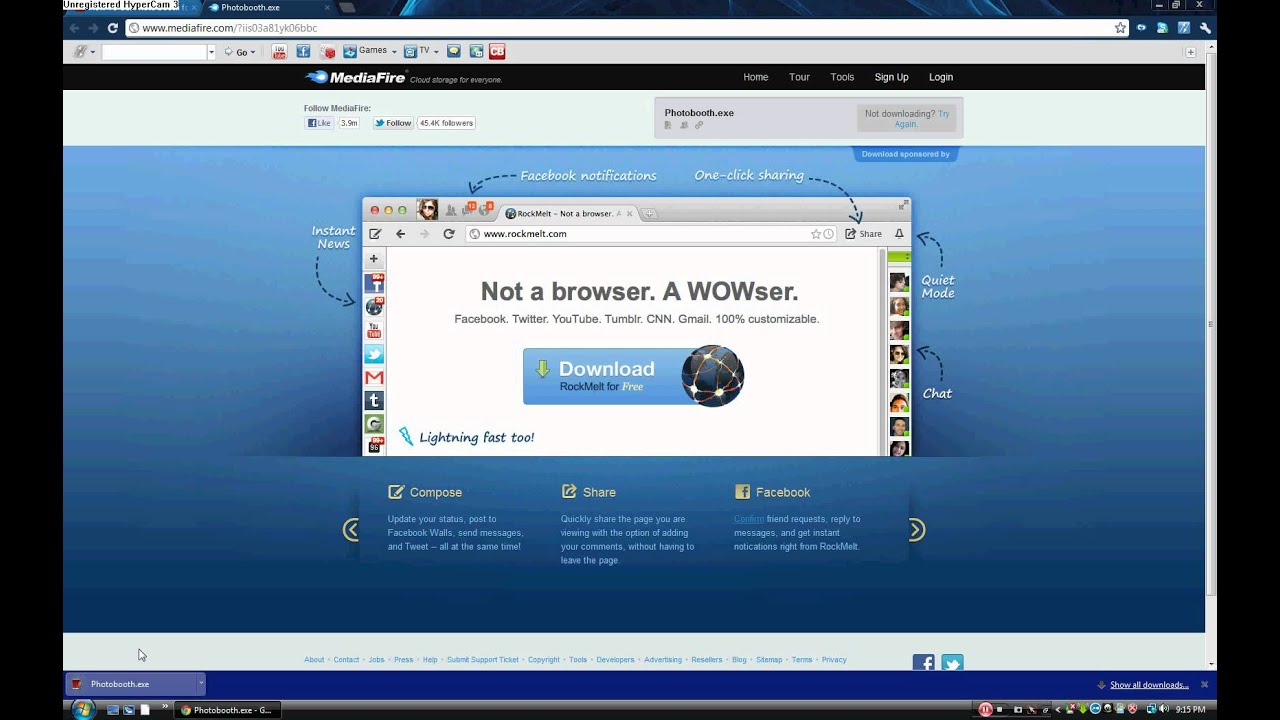This screenshot has height=720, width=1280.
Task: Open MediaFire's Twitter page from the footer icon
Action: tap(952, 663)
